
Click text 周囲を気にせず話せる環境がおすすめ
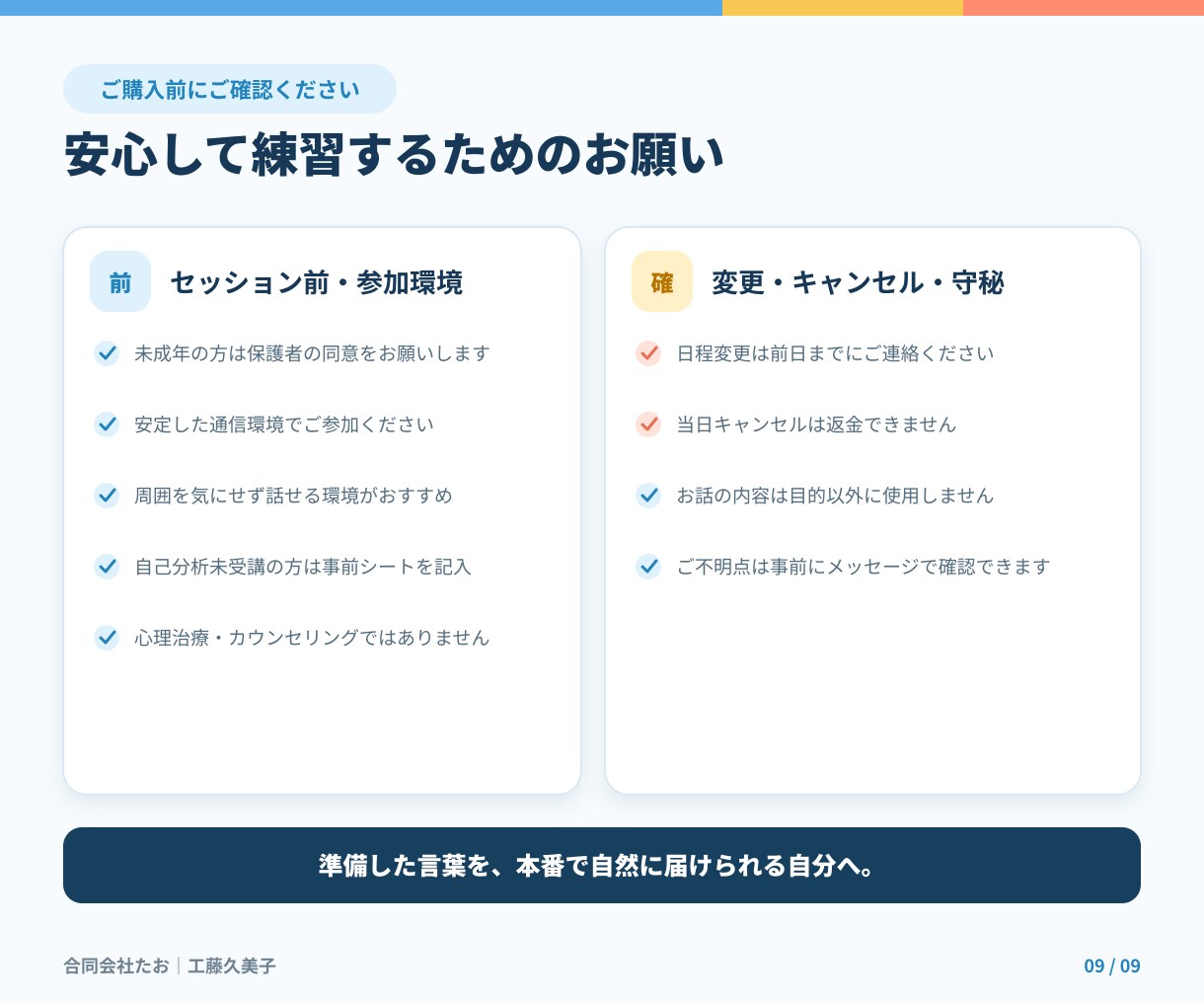pyautogui.click(x=293, y=496)
